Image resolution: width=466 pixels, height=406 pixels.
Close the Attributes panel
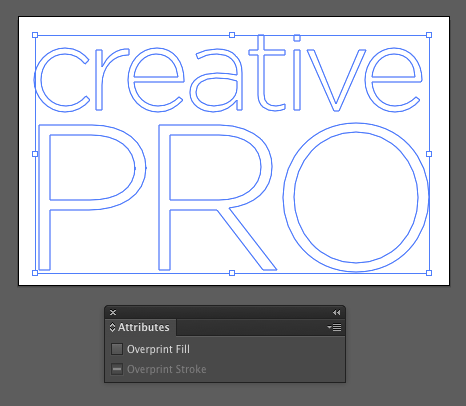click(x=113, y=312)
